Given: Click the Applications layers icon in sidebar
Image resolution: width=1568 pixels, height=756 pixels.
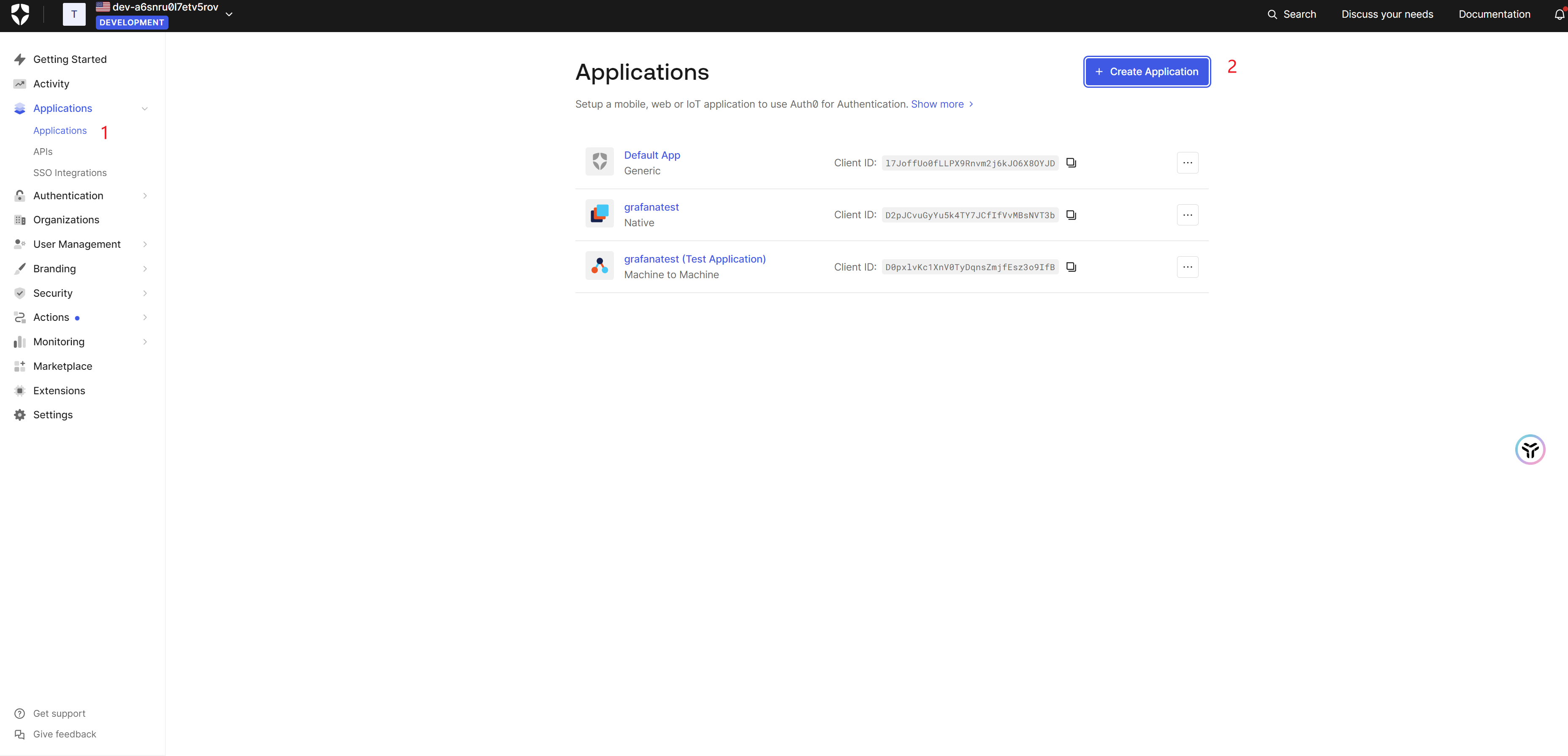Looking at the screenshot, I should tap(19, 108).
